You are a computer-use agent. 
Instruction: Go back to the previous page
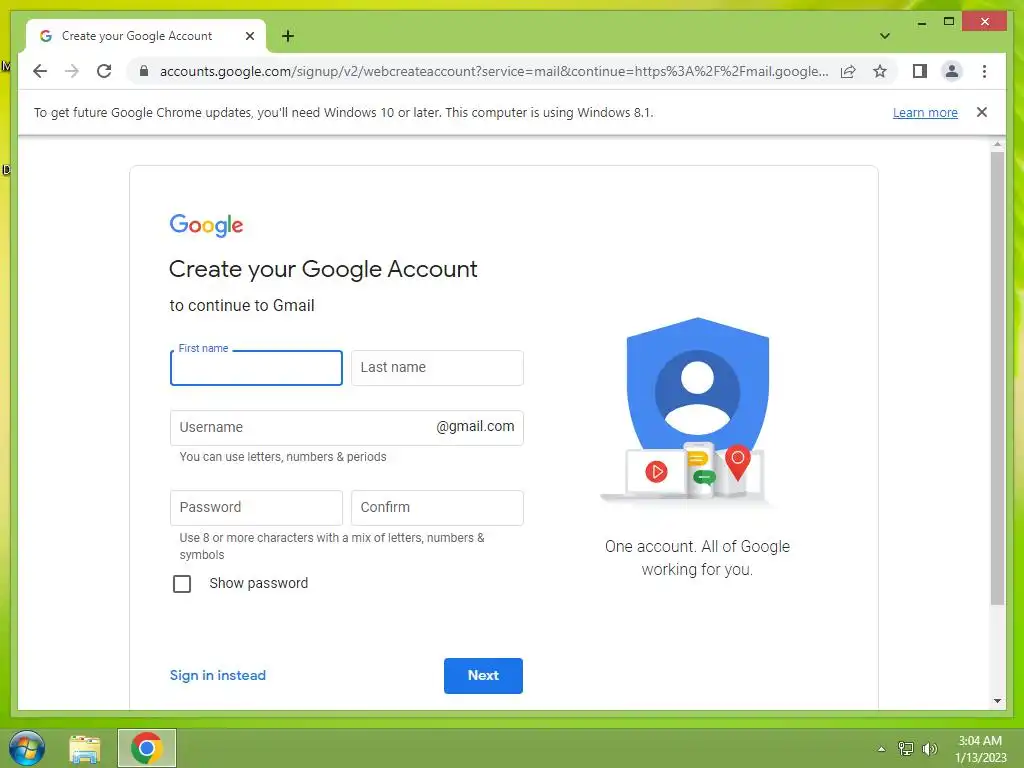click(x=40, y=71)
